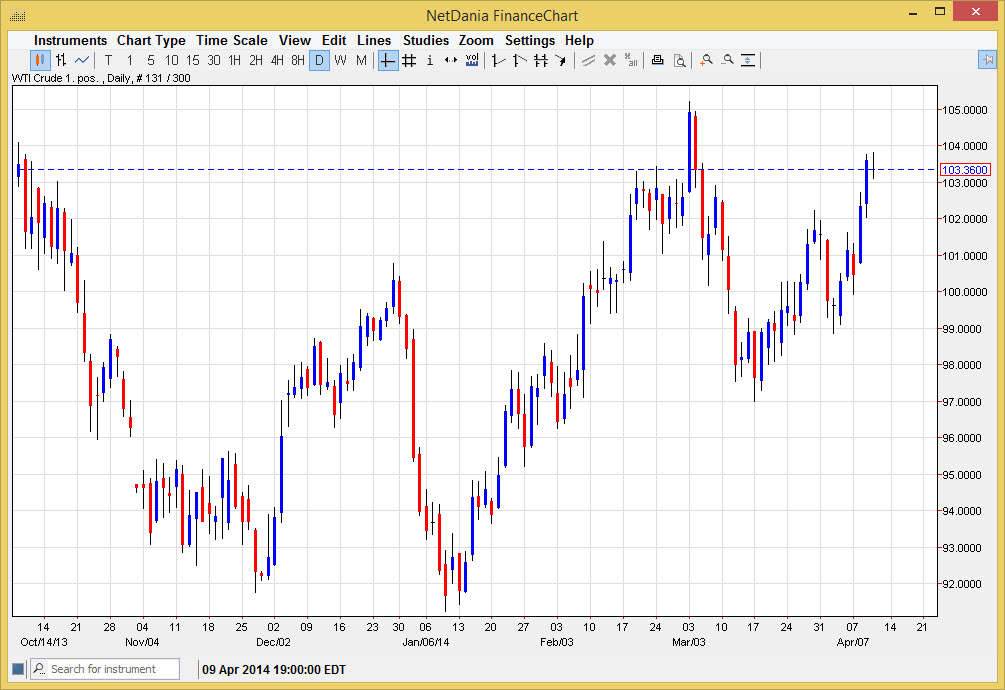The image size is (1005, 690).
Task: Select the 4H time scale button
Action: click(277, 60)
